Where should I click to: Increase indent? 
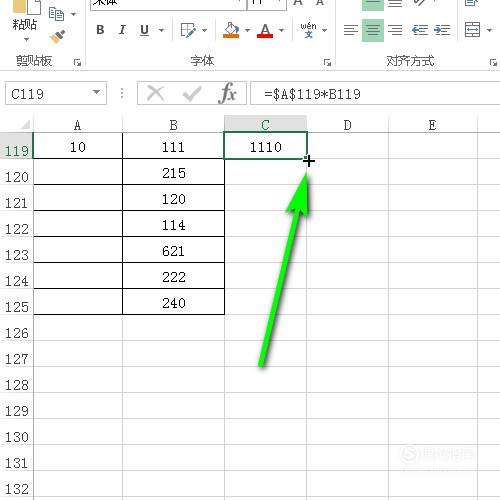(442, 30)
